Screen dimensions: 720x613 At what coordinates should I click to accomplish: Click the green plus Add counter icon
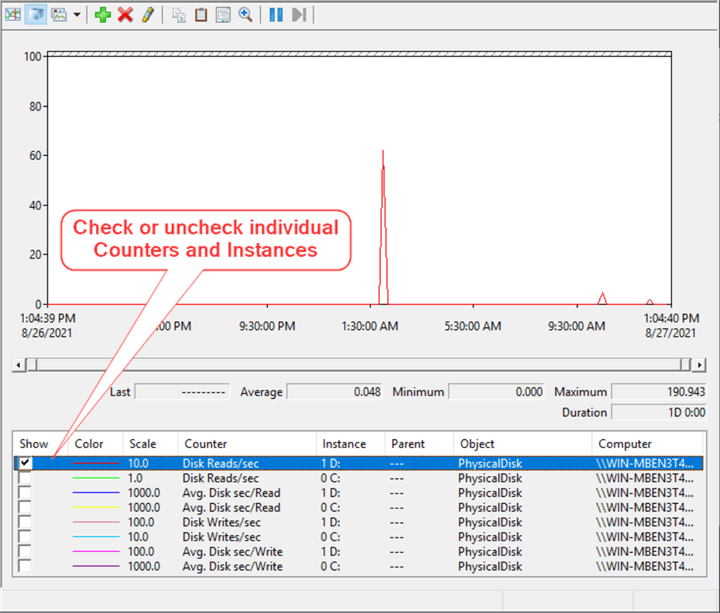[102, 15]
